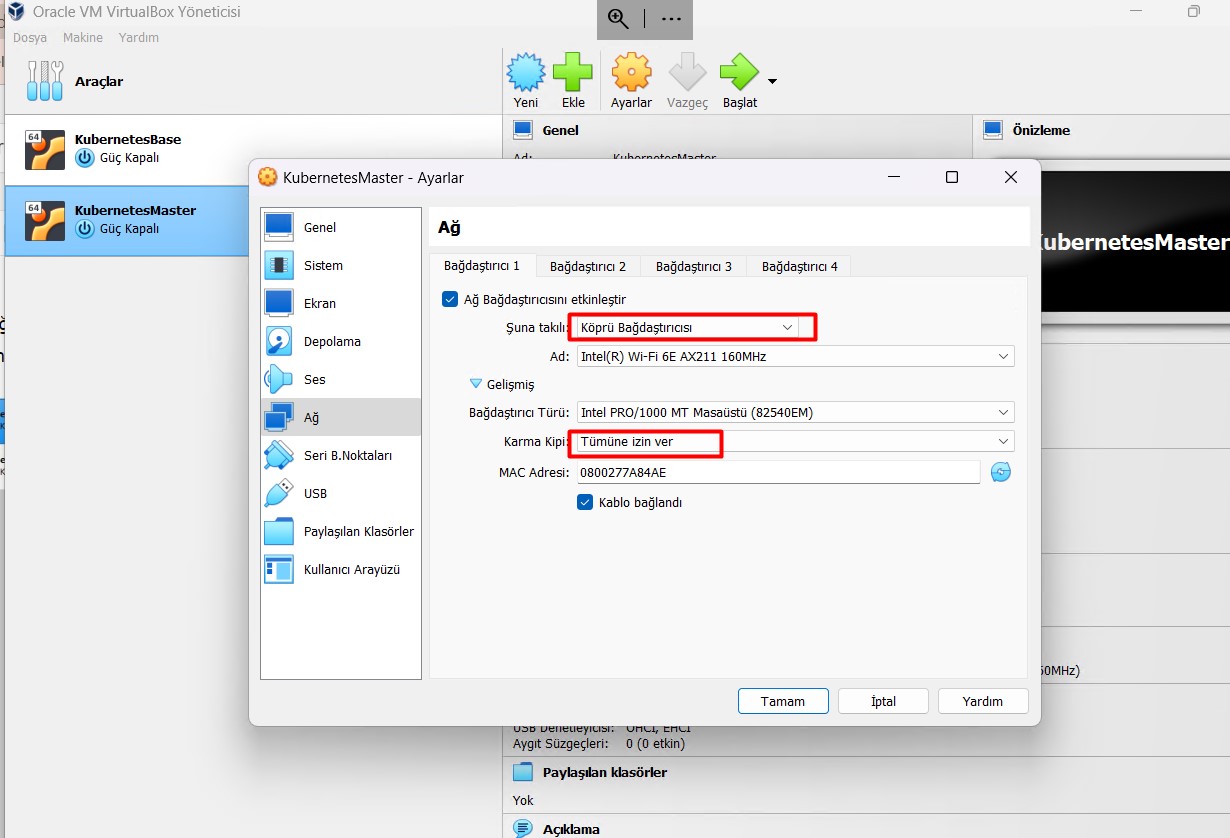1230x838 pixels.
Task: Maximize the Ayarlar settings dialog
Action: (x=952, y=177)
